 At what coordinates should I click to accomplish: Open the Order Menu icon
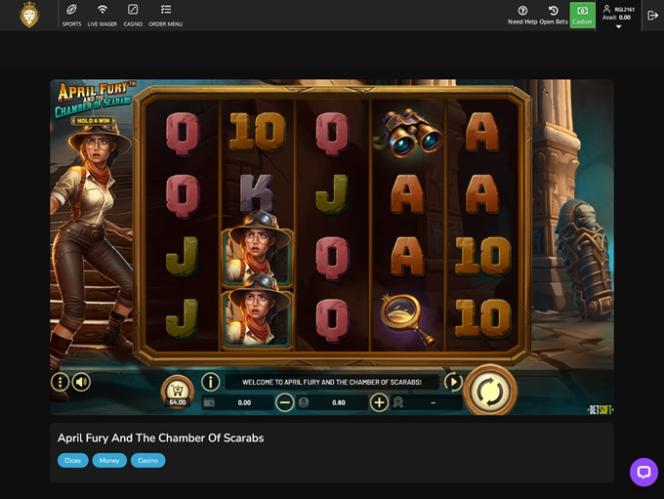[166, 15]
